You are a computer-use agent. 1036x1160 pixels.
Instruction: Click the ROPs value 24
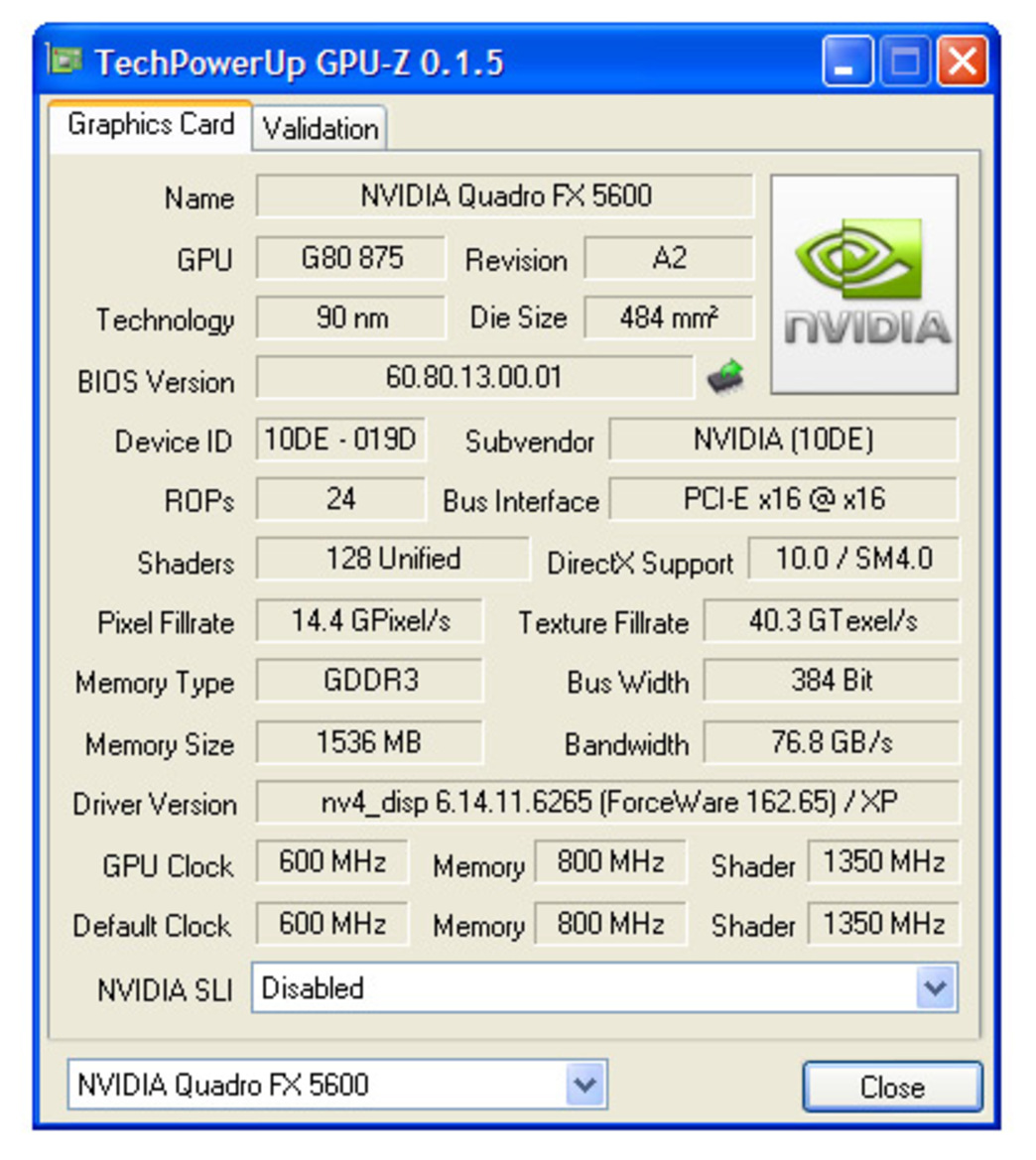click(340, 498)
